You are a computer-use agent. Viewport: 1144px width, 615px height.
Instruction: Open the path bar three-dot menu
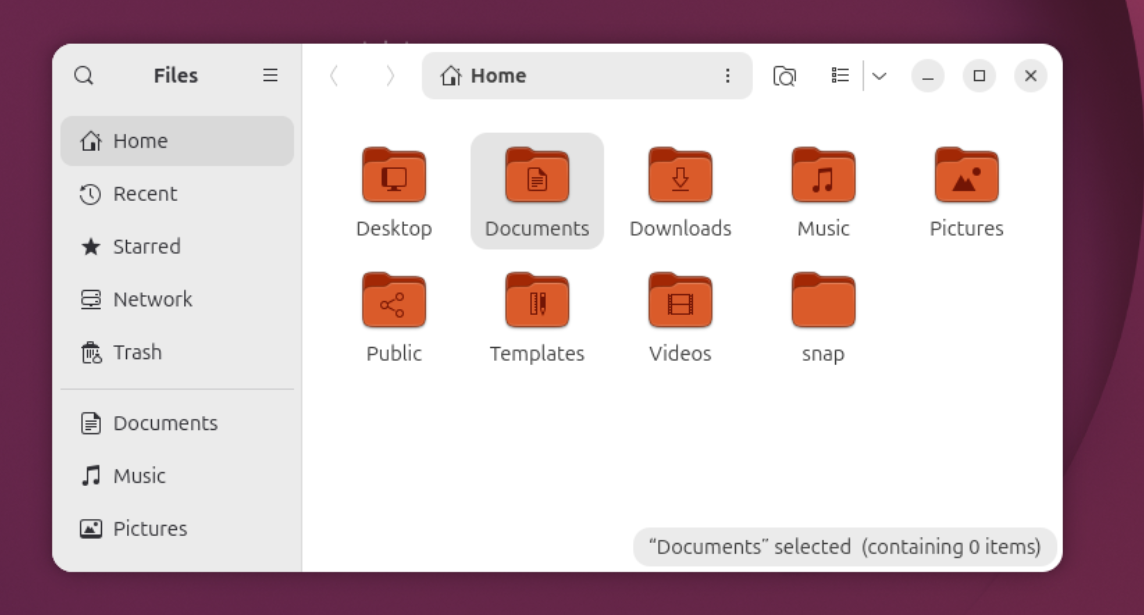coord(727,76)
